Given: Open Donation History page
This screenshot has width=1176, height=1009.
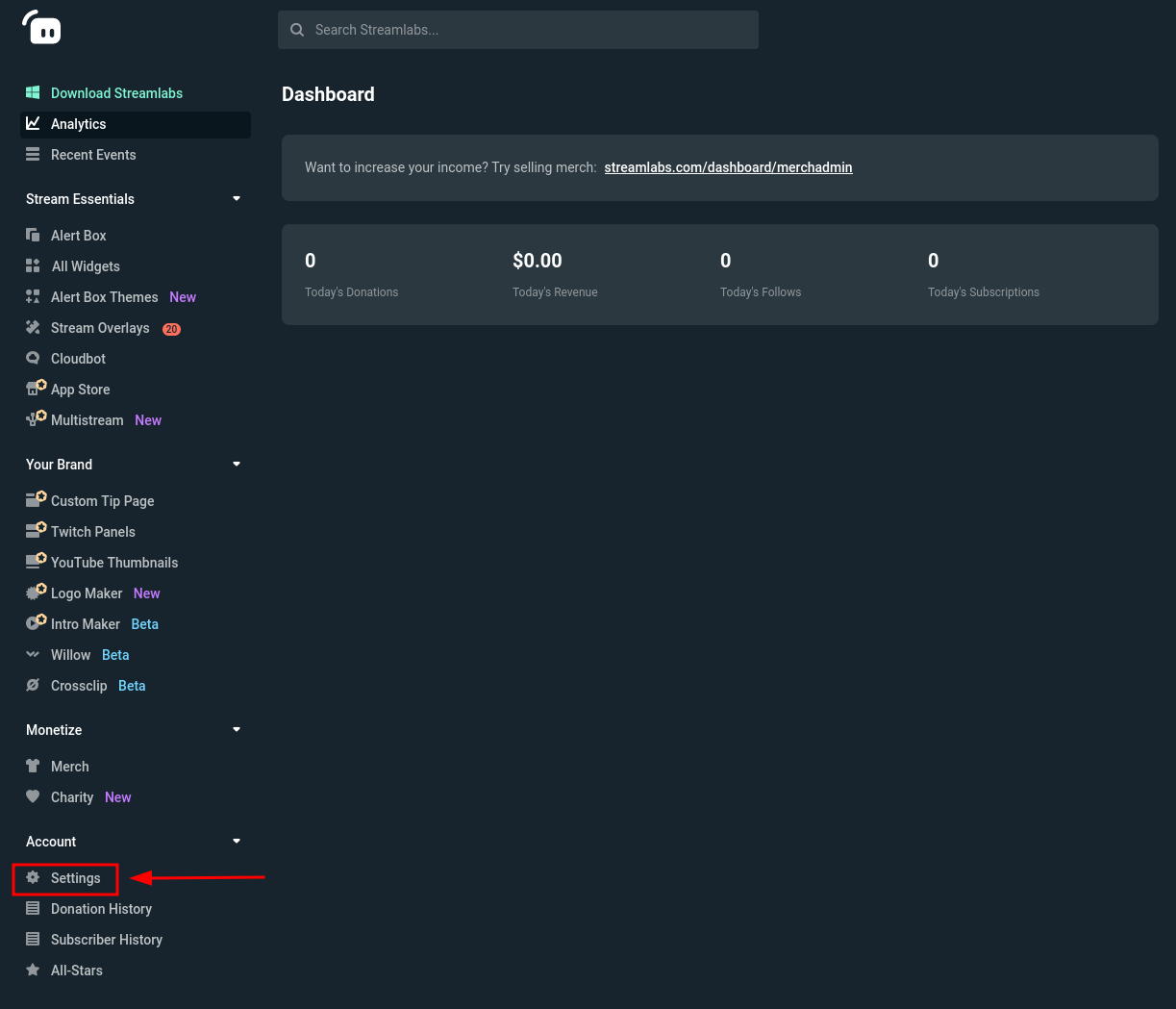Looking at the screenshot, I should tap(101, 909).
